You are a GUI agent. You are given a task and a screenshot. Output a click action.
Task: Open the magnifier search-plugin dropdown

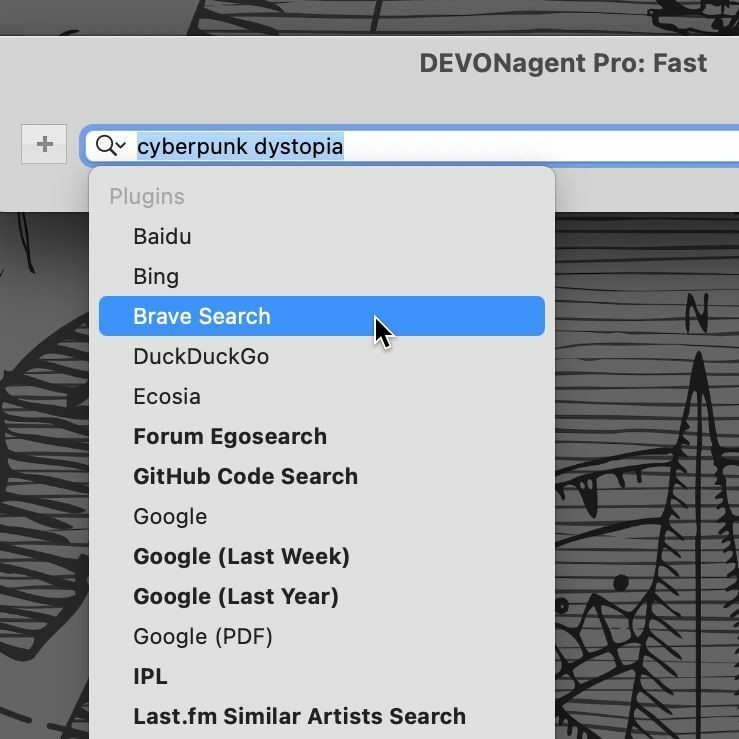(111, 146)
